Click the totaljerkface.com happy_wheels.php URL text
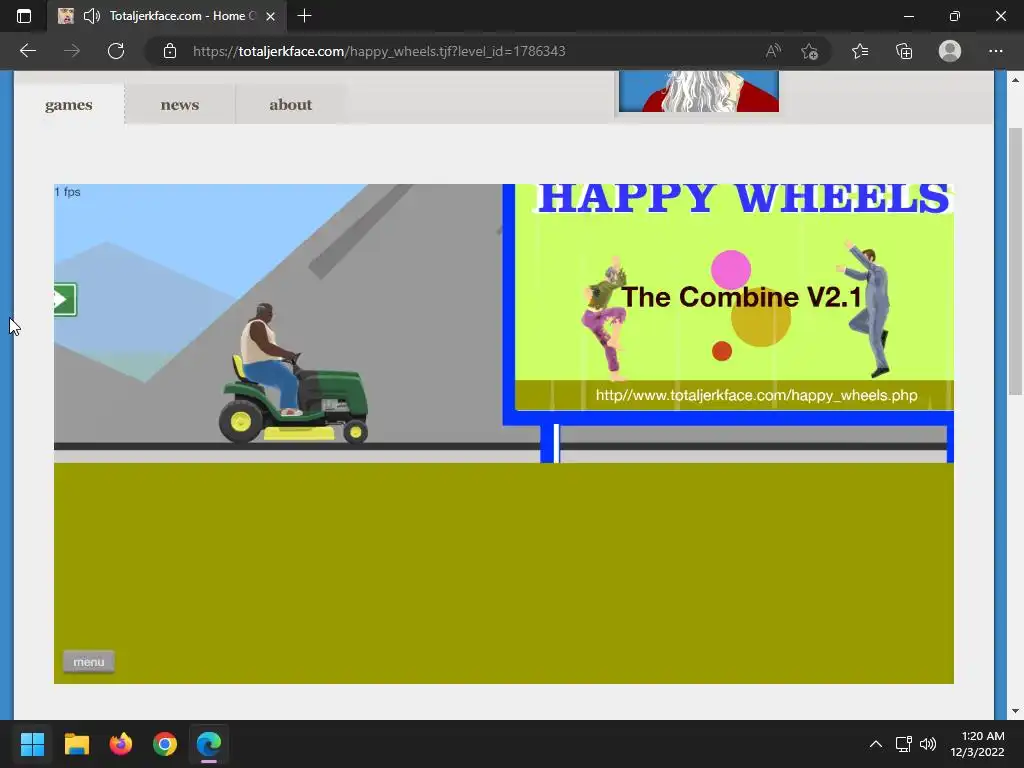This screenshot has height=768, width=1024. [x=756, y=395]
